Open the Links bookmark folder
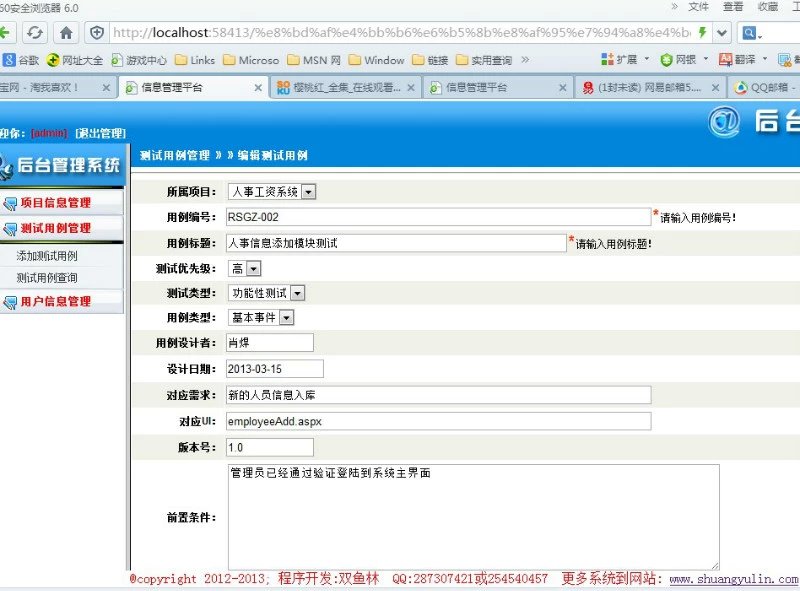This screenshot has width=800, height=591. pos(195,60)
